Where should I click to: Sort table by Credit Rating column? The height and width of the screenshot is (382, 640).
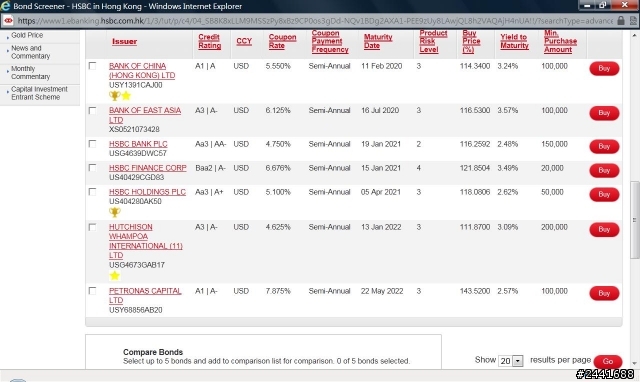click(x=209, y=41)
